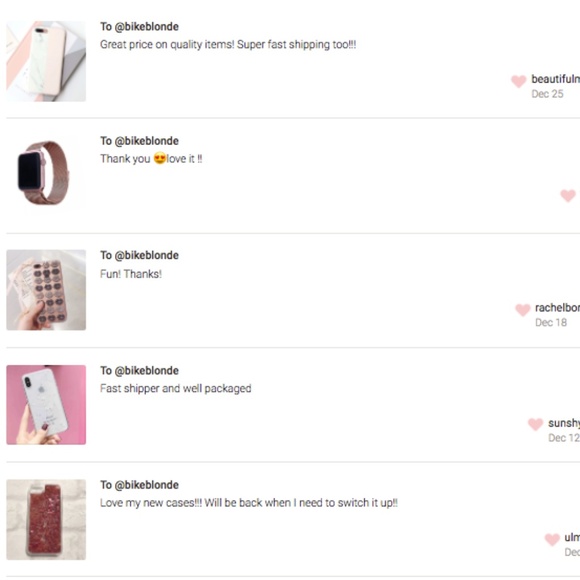580x580 pixels.
Task: Click the heart icon beside rachelbor username
Action: coord(523,310)
